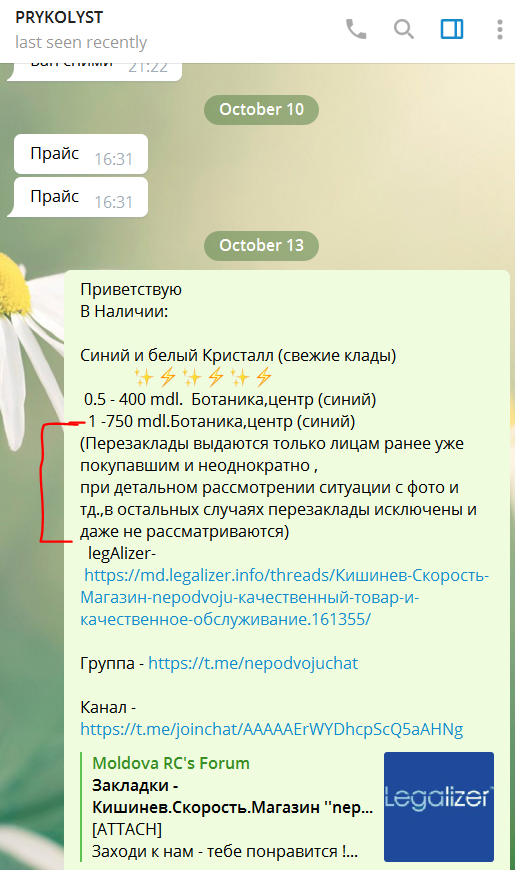
Task: Open the Legalizer preview thumbnail
Action: pyautogui.click(x=438, y=806)
